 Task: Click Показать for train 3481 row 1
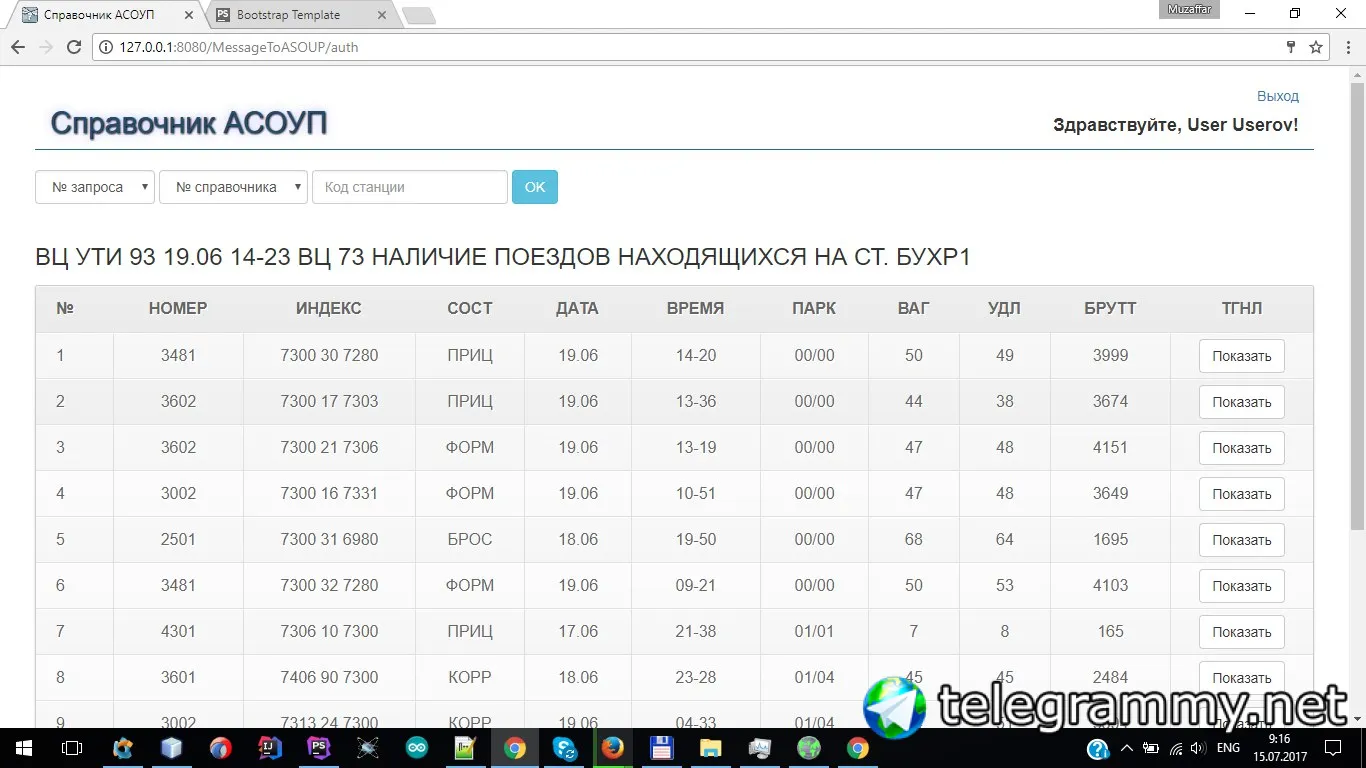point(1241,356)
